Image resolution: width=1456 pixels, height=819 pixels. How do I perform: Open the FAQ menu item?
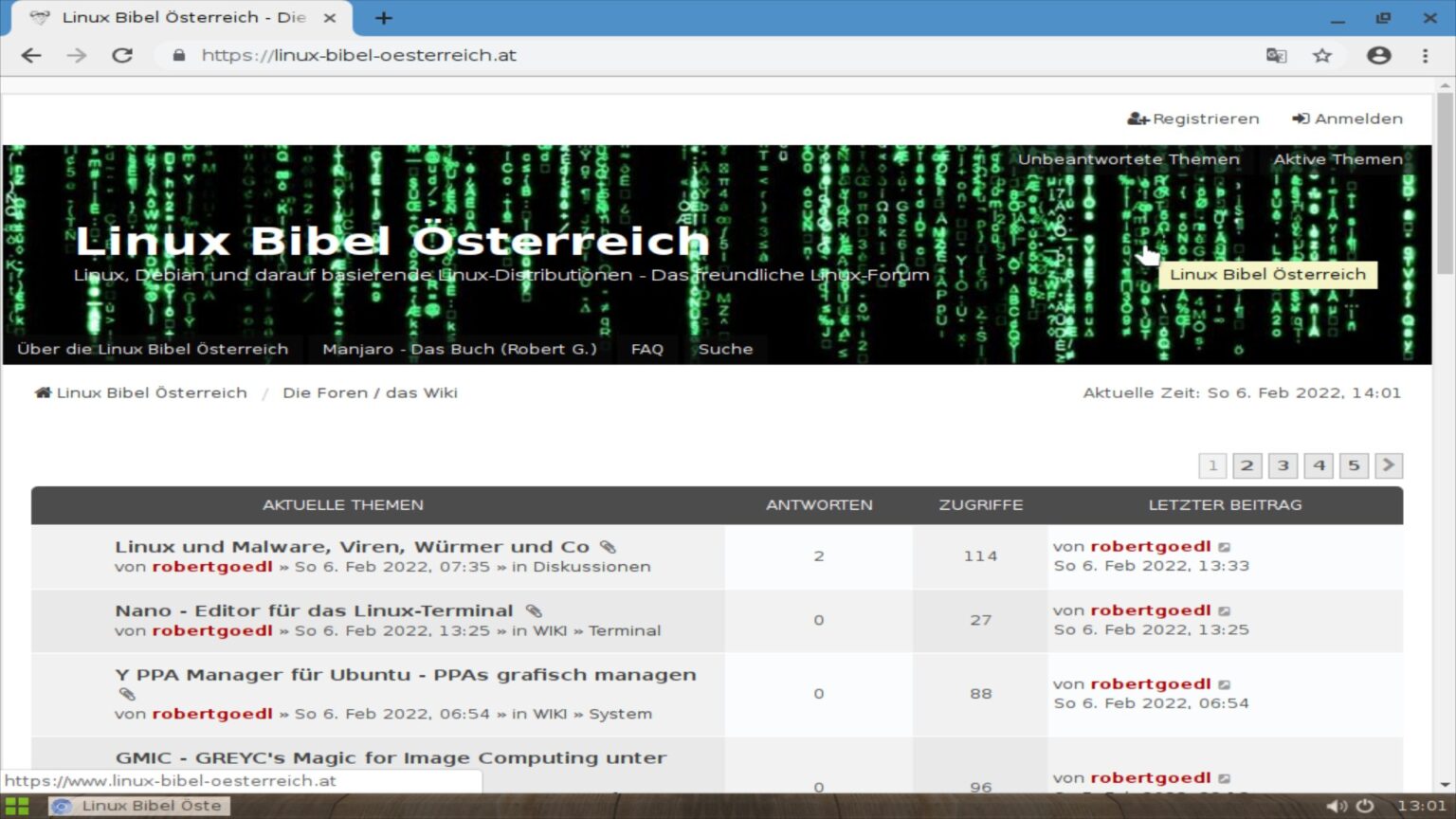click(646, 349)
